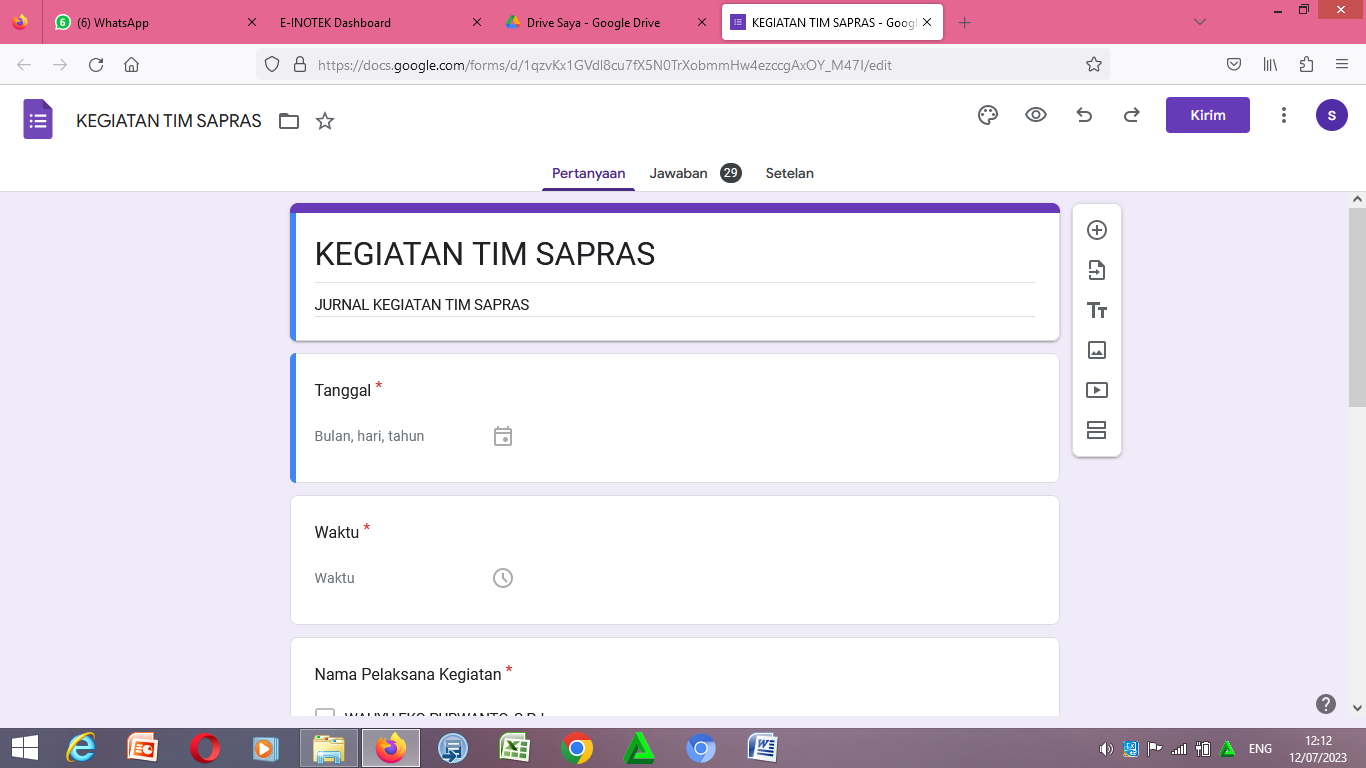Undo the last form change
Image resolution: width=1366 pixels, height=768 pixels.
[x=1084, y=115]
